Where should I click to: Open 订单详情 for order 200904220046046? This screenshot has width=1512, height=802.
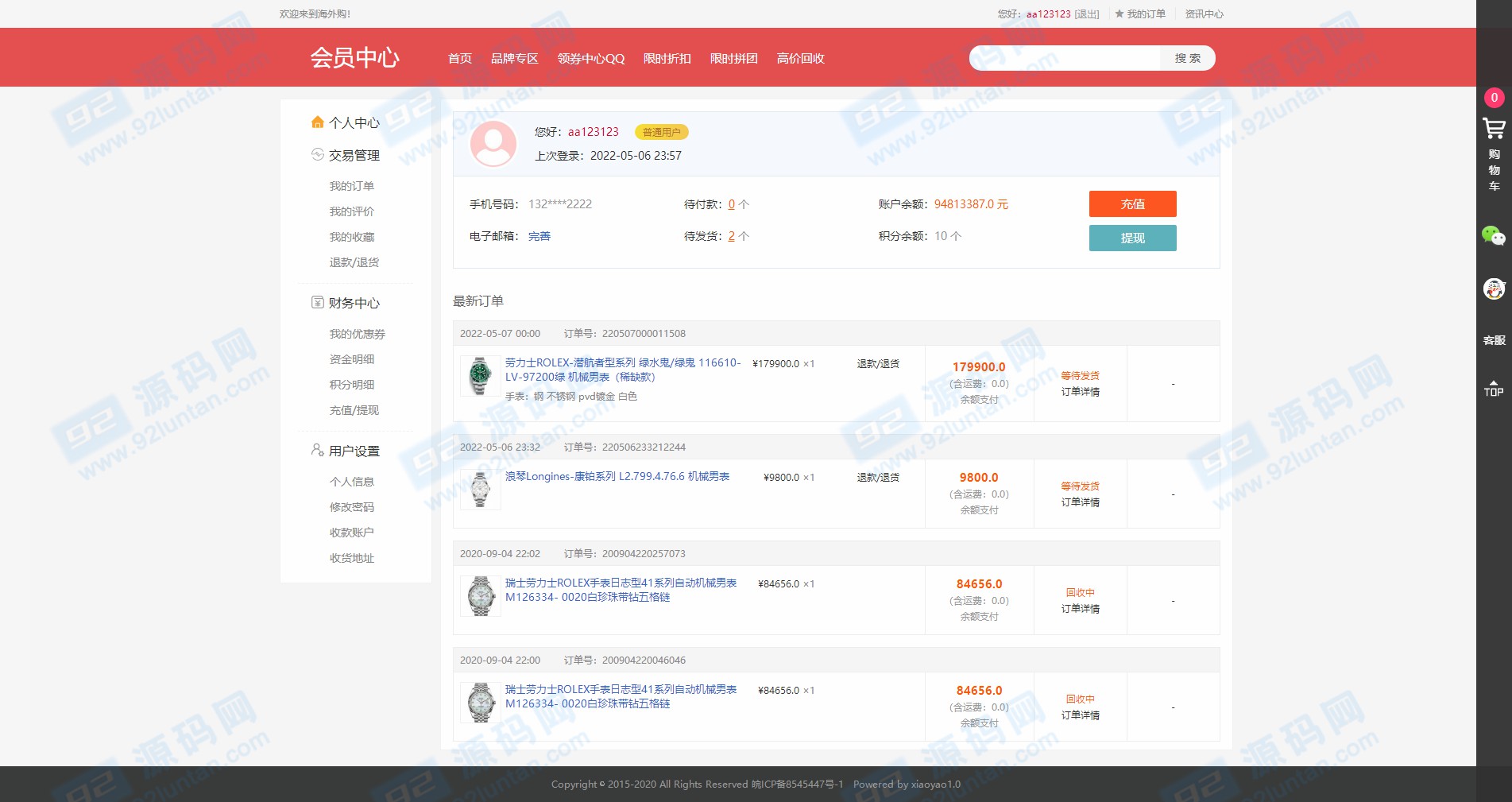[1081, 715]
